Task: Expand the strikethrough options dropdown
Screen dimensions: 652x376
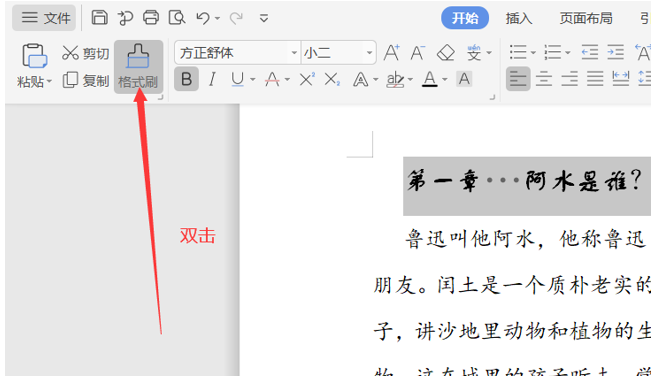Action: pyautogui.click(x=287, y=79)
